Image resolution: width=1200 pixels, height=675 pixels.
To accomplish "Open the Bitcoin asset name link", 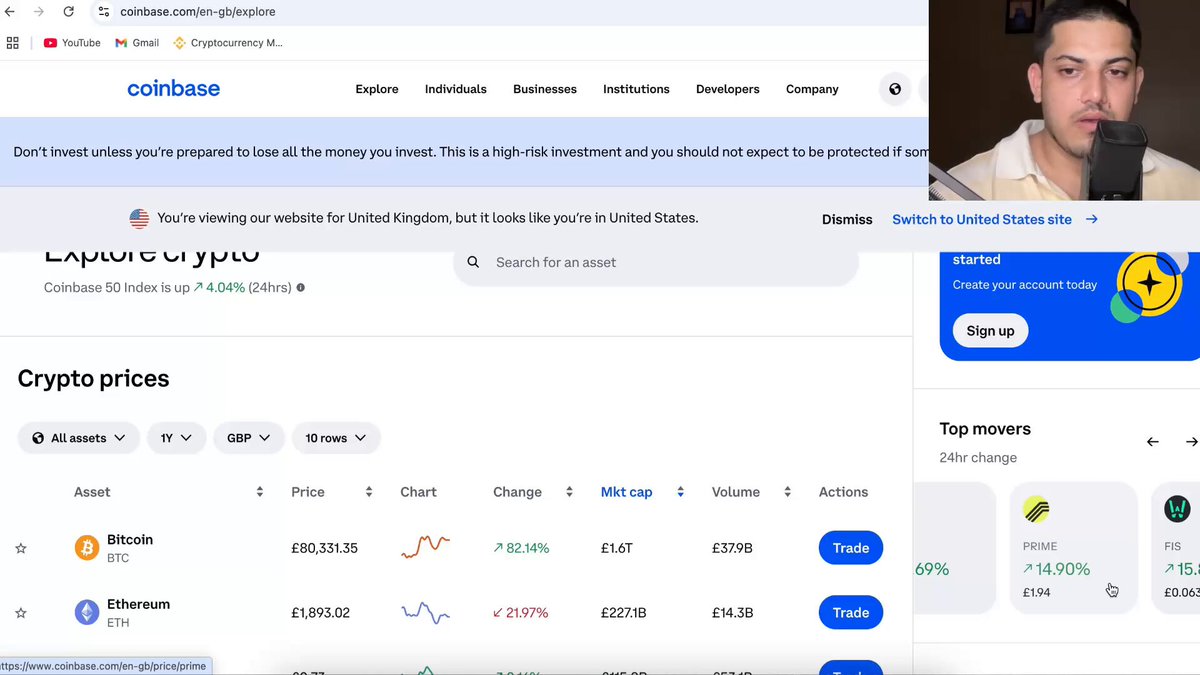I will pyautogui.click(x=130, y=540).
